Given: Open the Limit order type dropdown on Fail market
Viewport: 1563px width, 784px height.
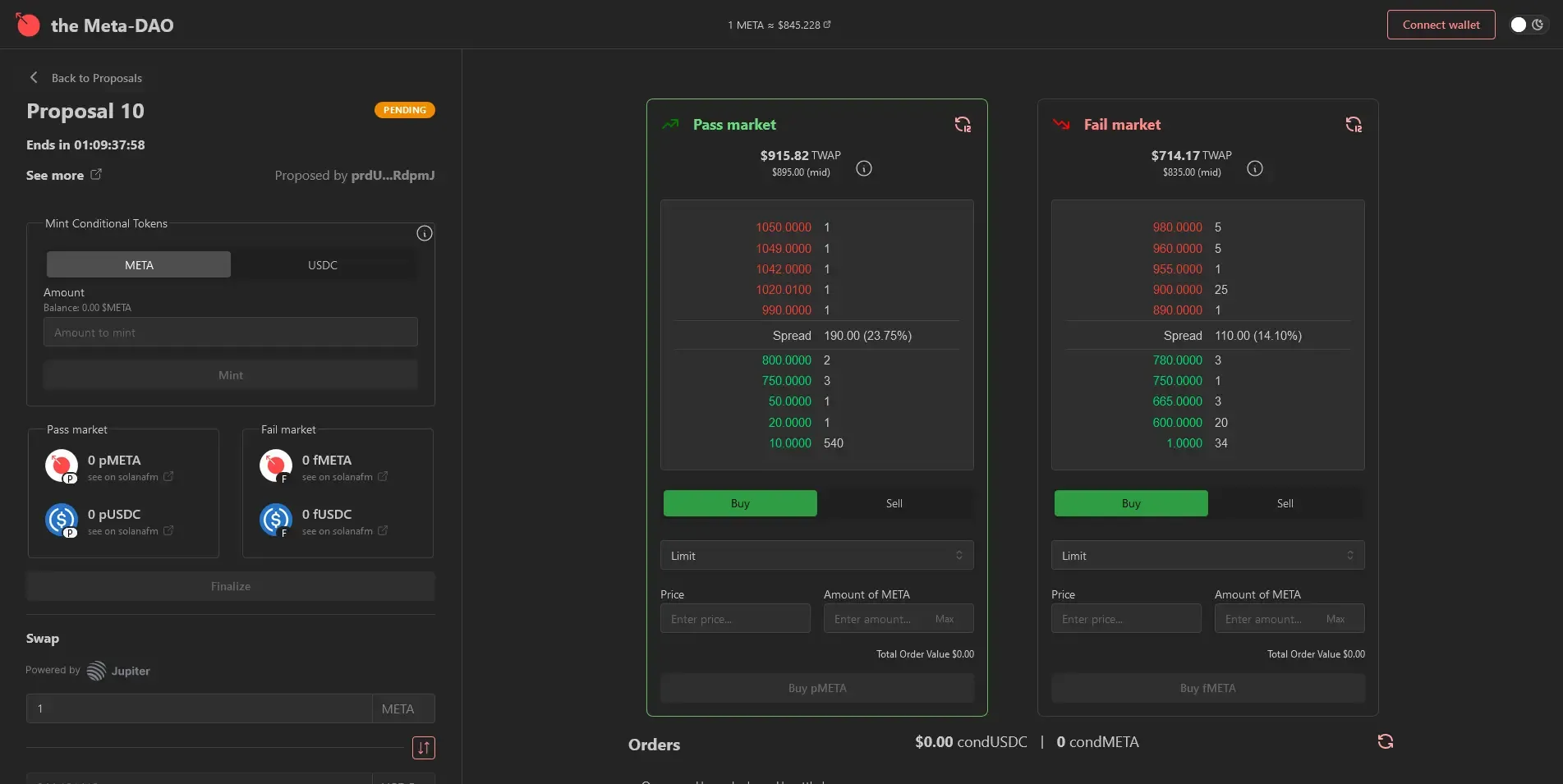Looking at the screenshot, I should (1207, 555).
